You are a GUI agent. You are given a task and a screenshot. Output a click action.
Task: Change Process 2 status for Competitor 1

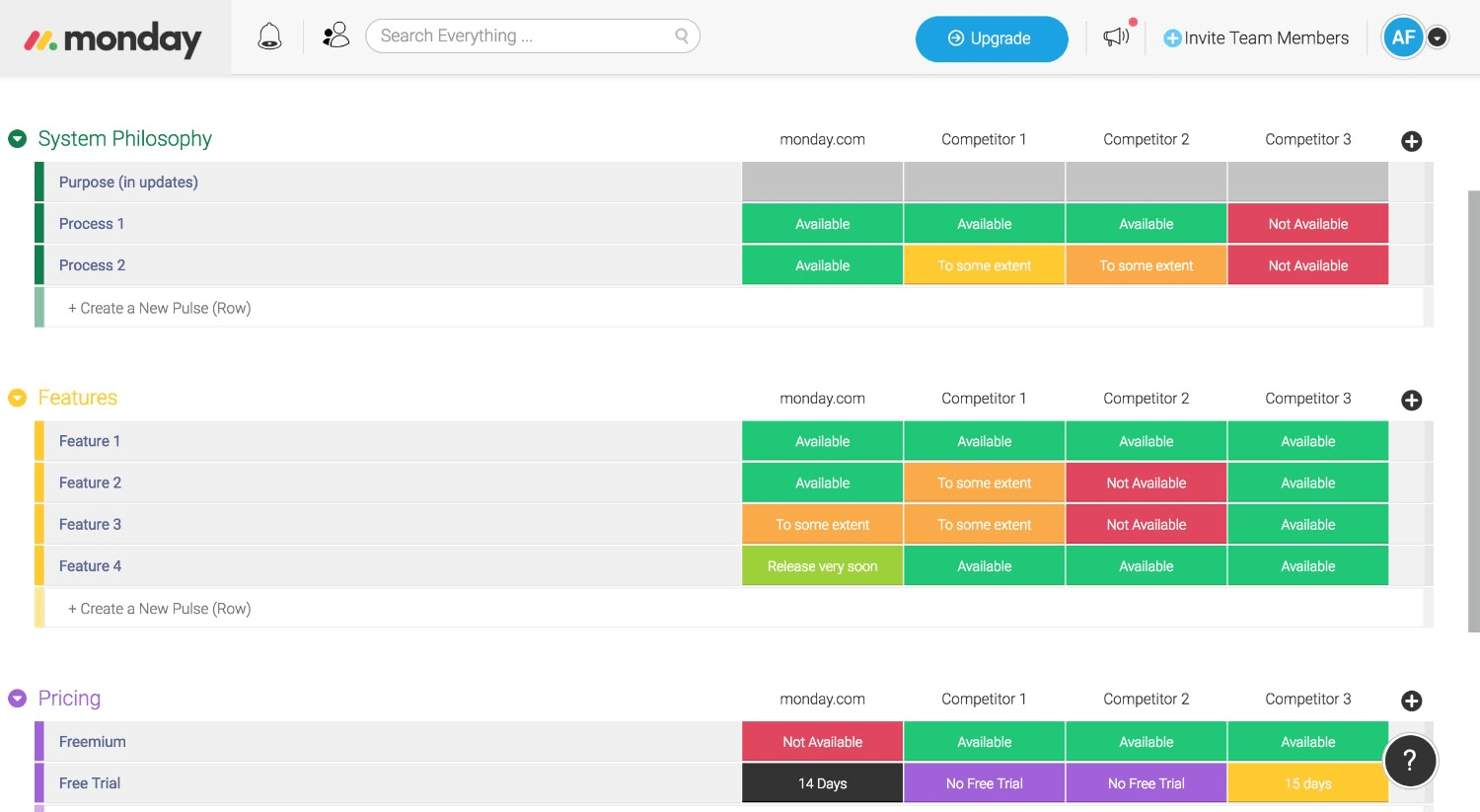point(985,265)
